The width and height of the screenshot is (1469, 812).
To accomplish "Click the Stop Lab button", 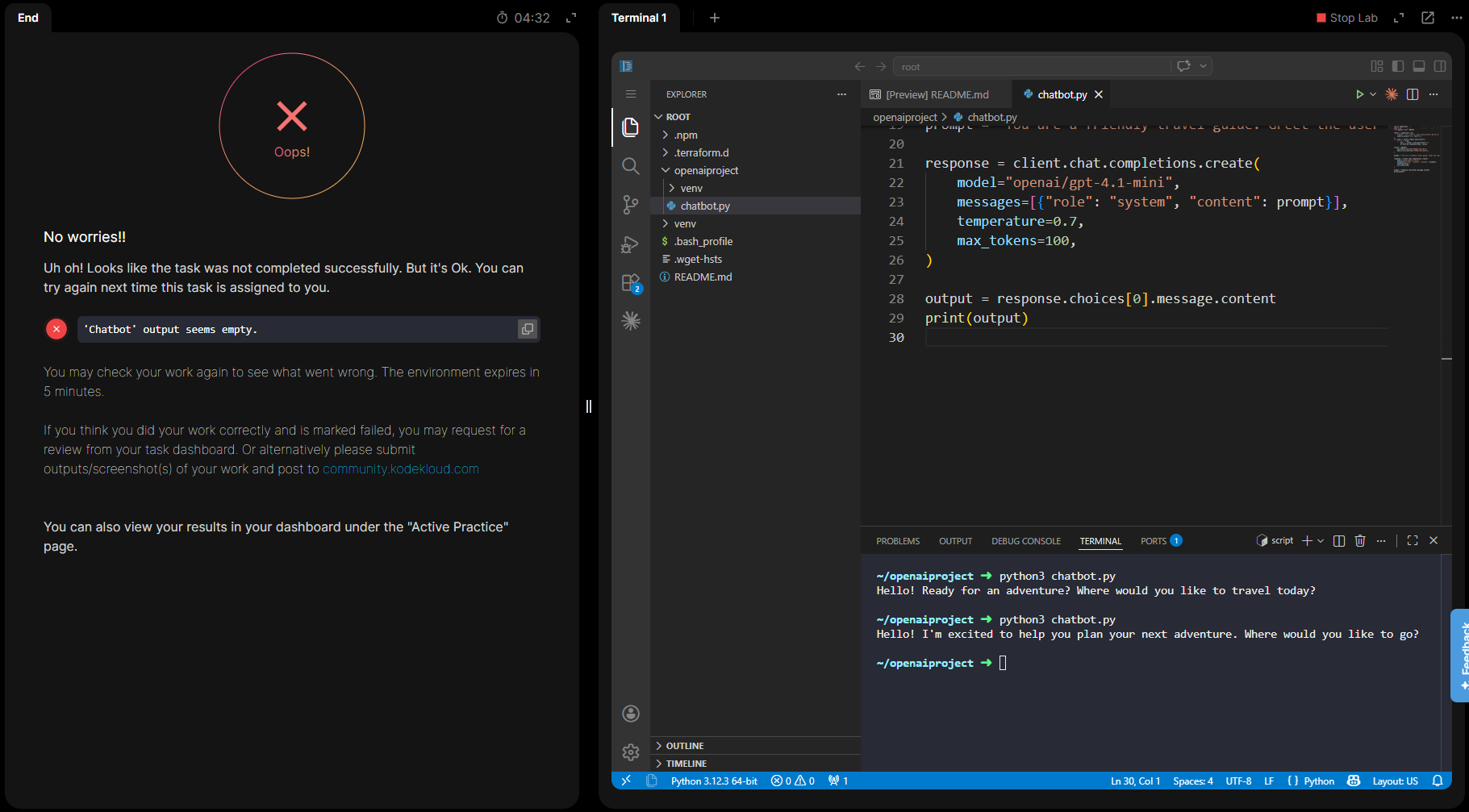I will click(1347, 18).
